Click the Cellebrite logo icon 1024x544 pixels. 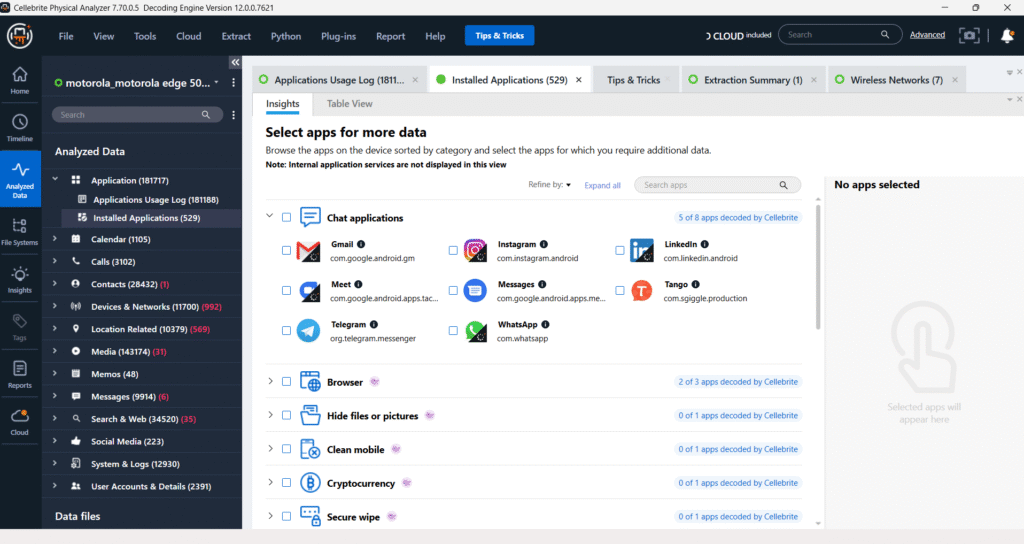click(x=20, y=35)
